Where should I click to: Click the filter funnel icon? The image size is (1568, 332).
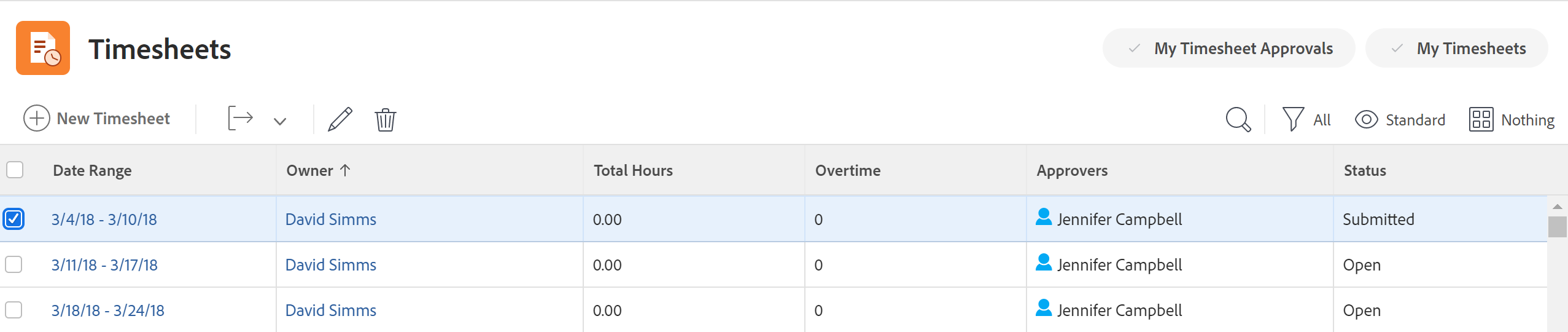coord(1293,119)
